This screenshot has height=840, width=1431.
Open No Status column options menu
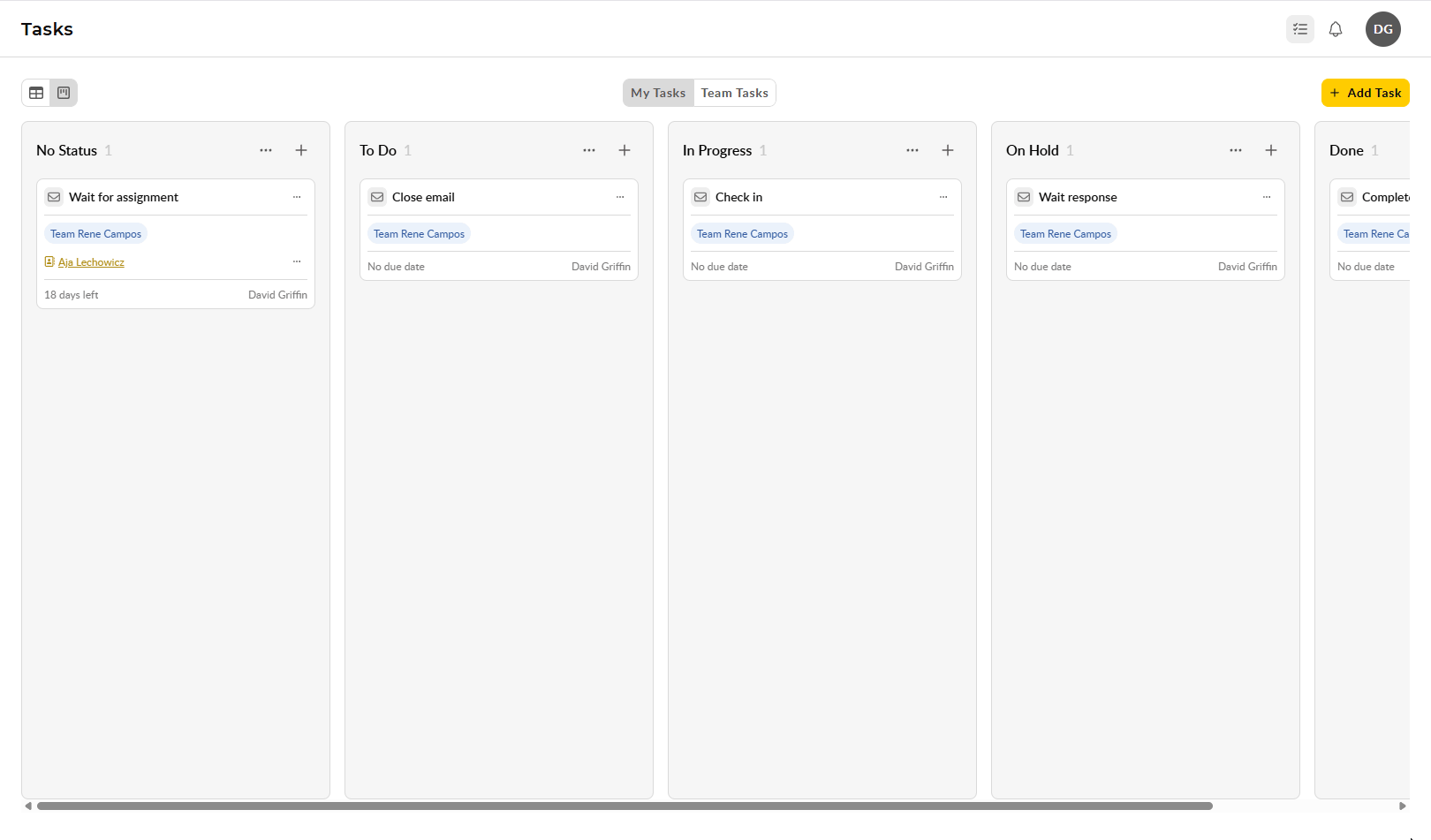pos(266,150)
